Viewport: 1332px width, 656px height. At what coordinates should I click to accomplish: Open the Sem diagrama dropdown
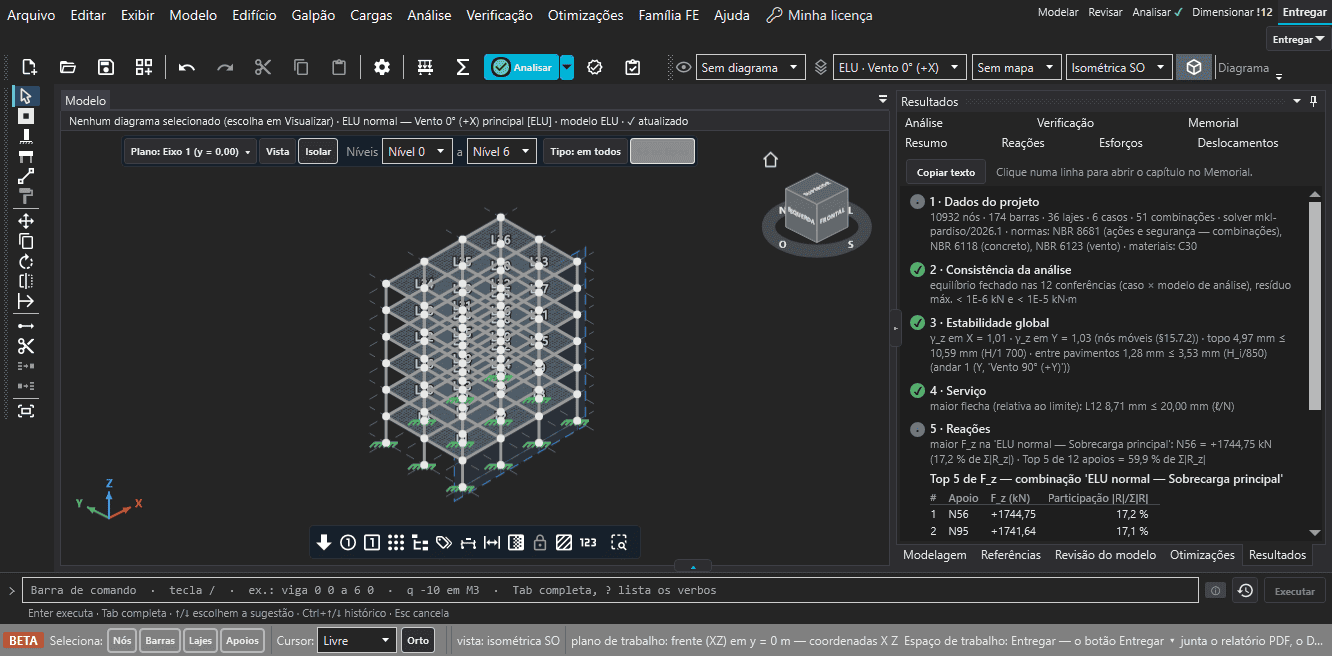tap(750, 68)
